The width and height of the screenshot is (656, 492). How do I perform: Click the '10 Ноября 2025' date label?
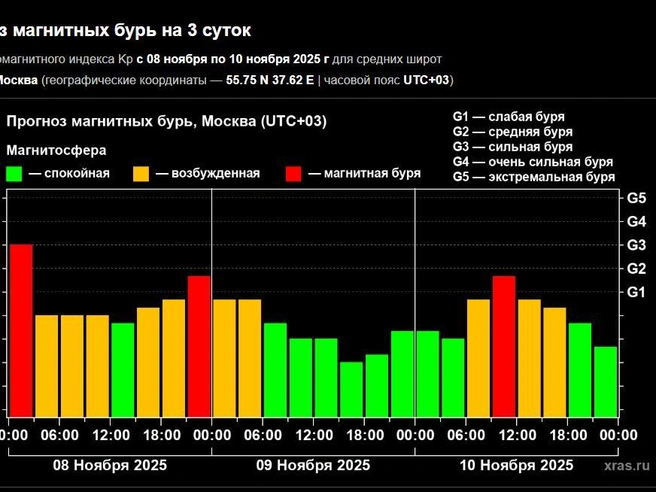click(516, 465)
